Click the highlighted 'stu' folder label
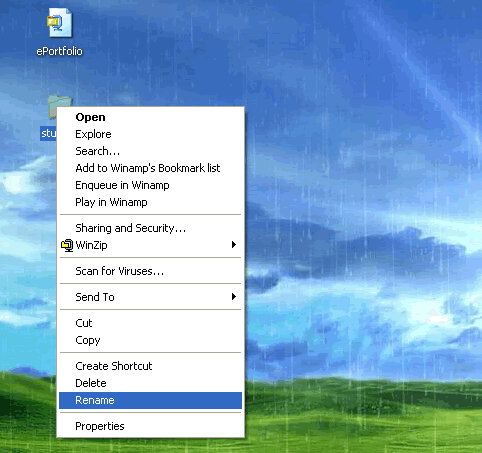 [49, 133]
